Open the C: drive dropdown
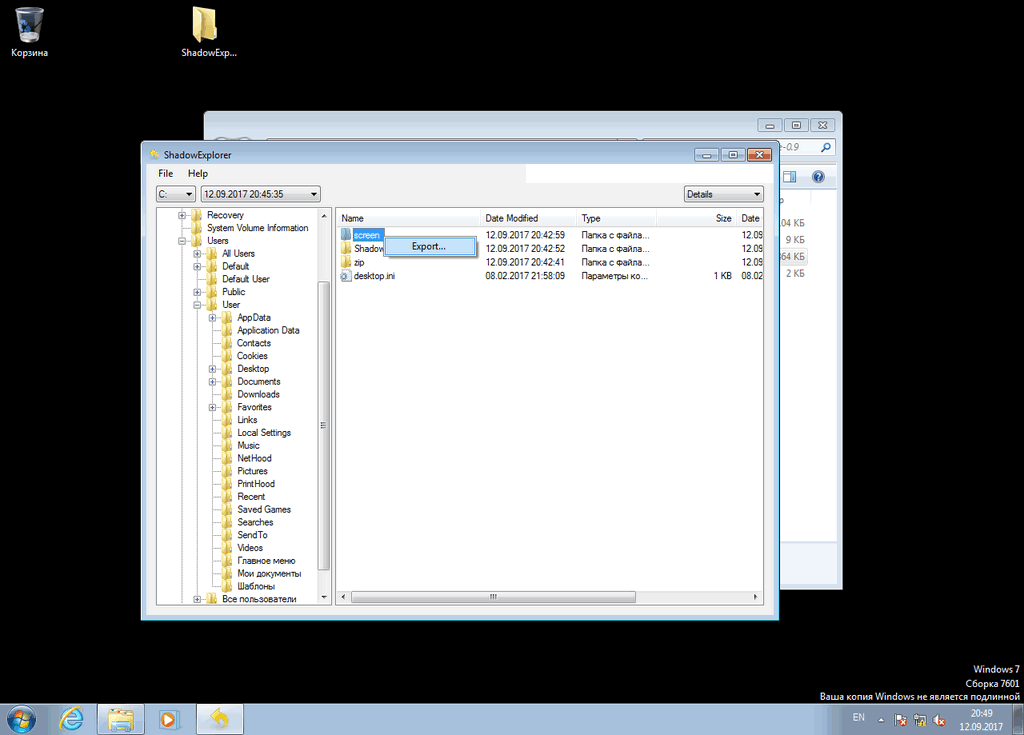Image resolution: width=1024 pixels, height=735 pixels. [x=176, y=194]
